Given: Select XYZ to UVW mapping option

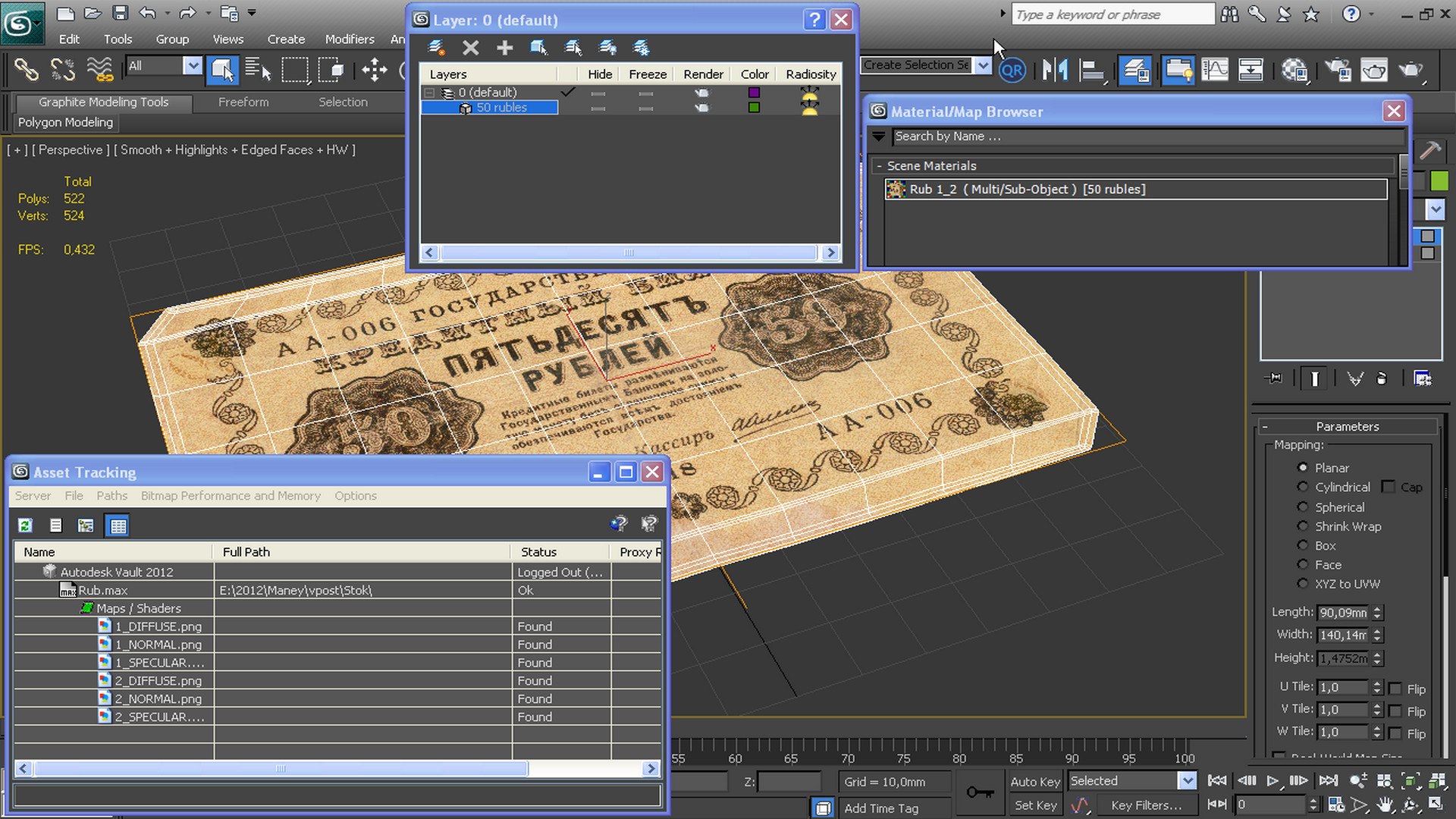Looking at the screenshot, I should pyautogui.click(x=1303, y=583).
